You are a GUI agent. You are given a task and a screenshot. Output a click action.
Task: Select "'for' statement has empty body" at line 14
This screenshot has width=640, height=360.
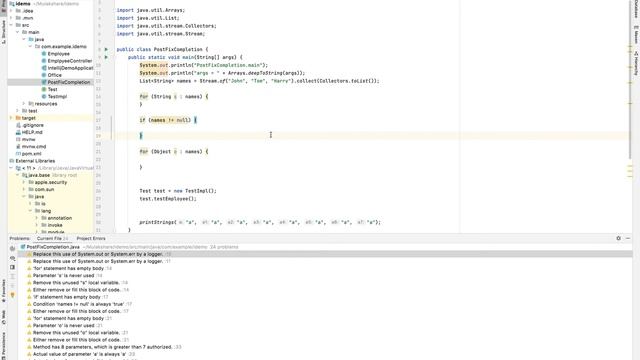click(x=68, y=268)
